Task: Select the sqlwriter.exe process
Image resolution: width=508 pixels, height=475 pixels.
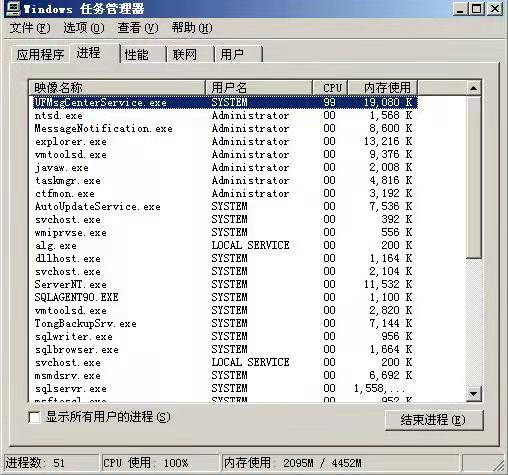Action: coord(223,336)
